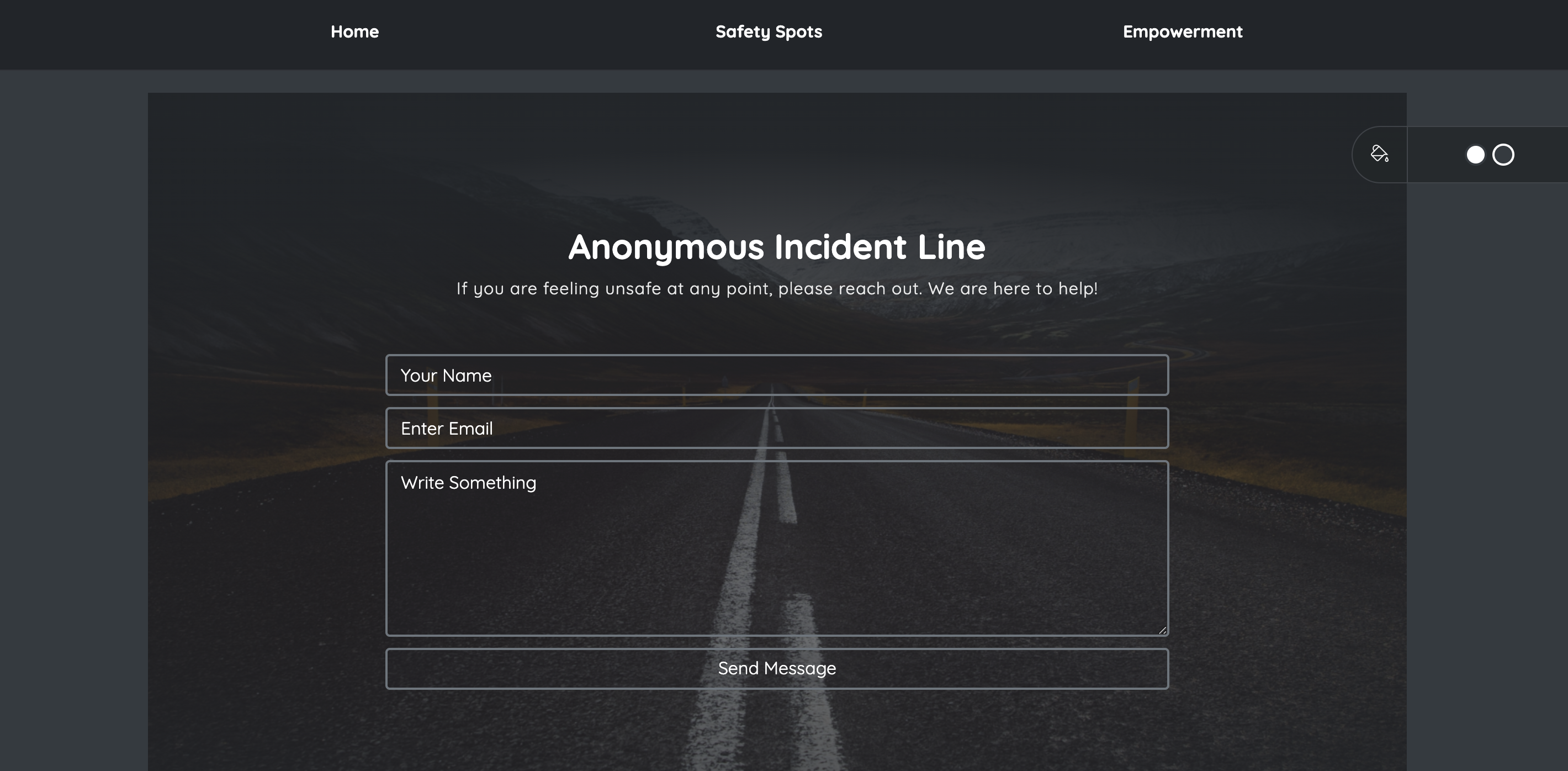The image size is (1568, 771).
Task: Open the Empowerment navigation item
Action: tap(1182, 31)
